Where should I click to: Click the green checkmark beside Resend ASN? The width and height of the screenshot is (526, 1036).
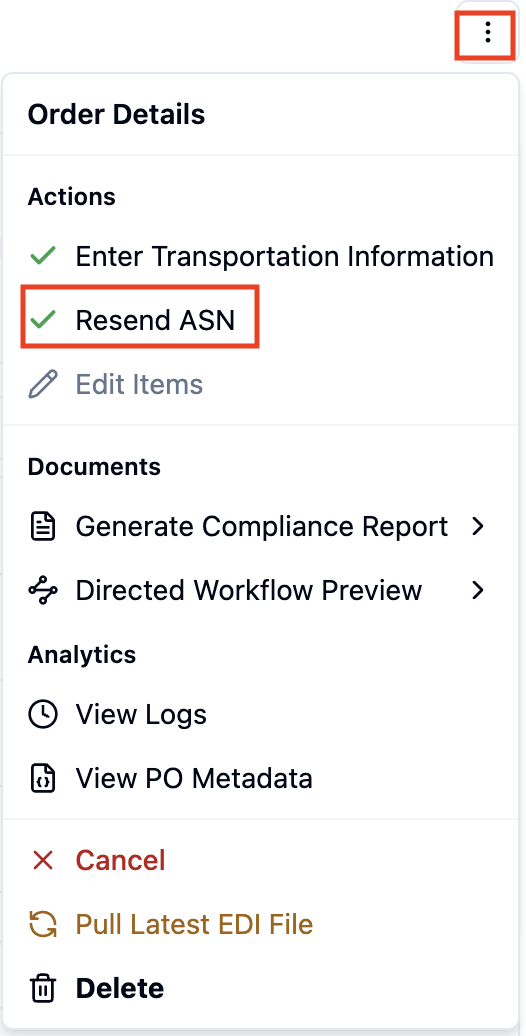point(43,320)
